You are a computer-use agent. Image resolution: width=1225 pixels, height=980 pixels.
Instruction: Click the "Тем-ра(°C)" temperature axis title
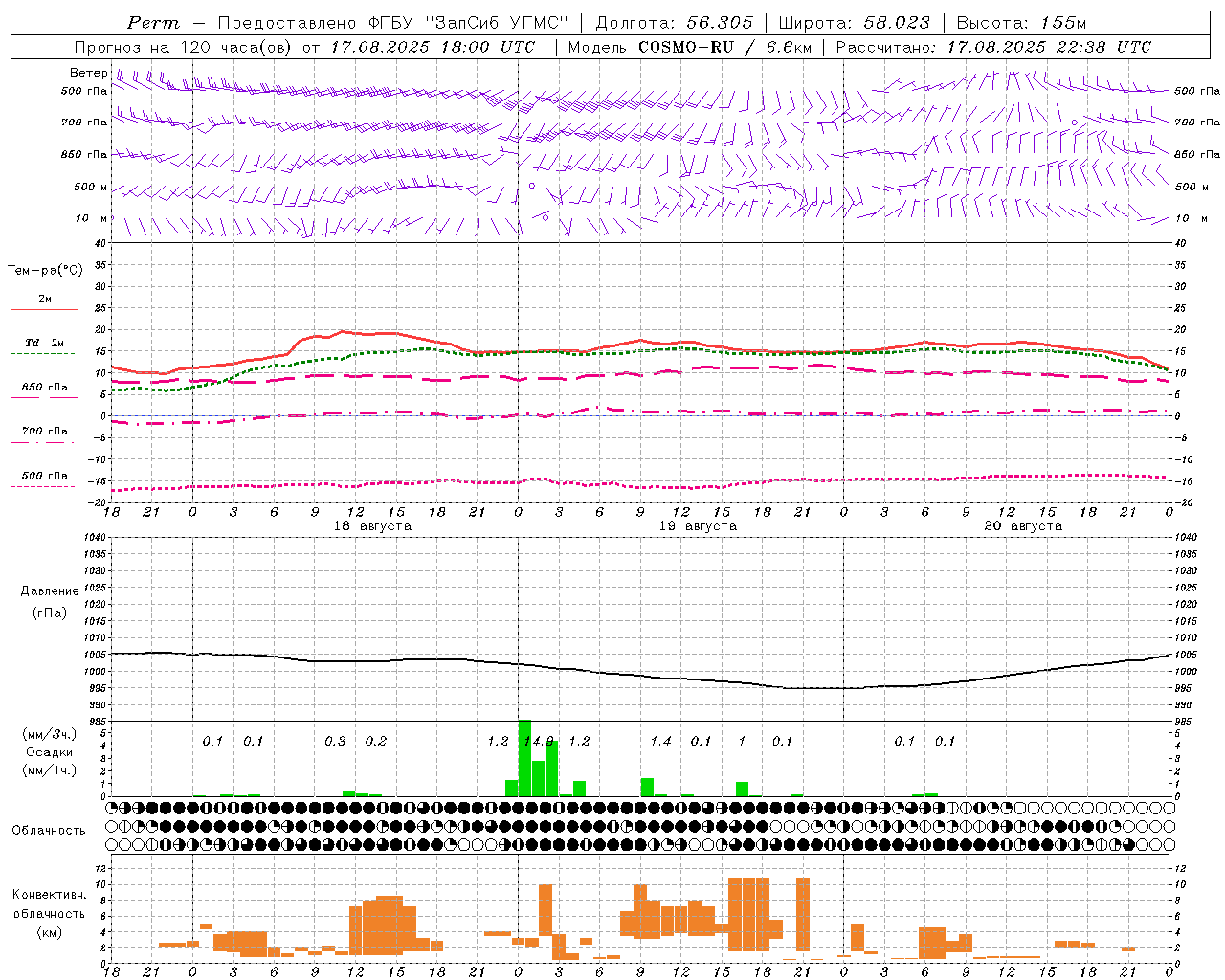45,271
